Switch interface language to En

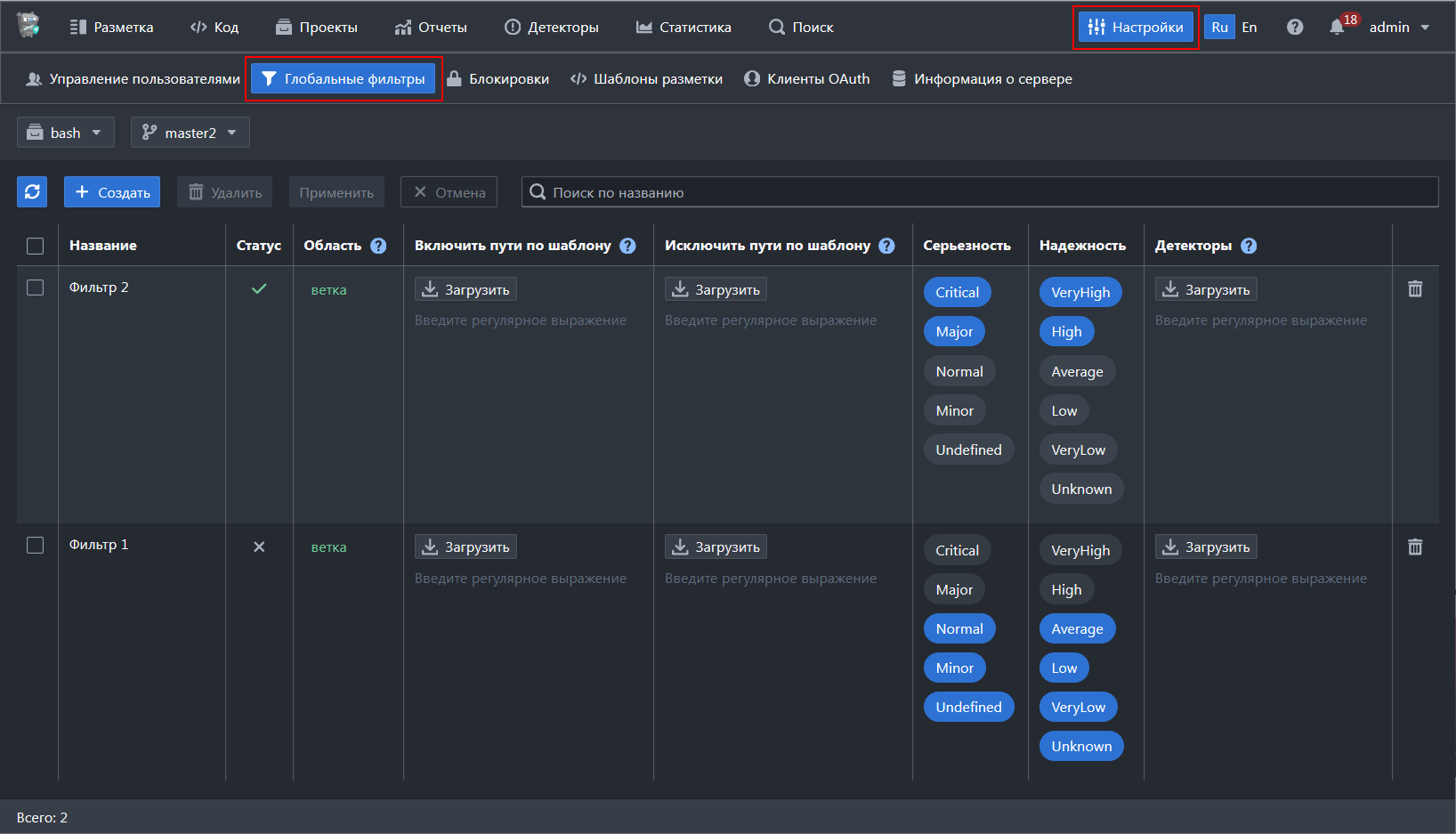(x=1250, y=28)
